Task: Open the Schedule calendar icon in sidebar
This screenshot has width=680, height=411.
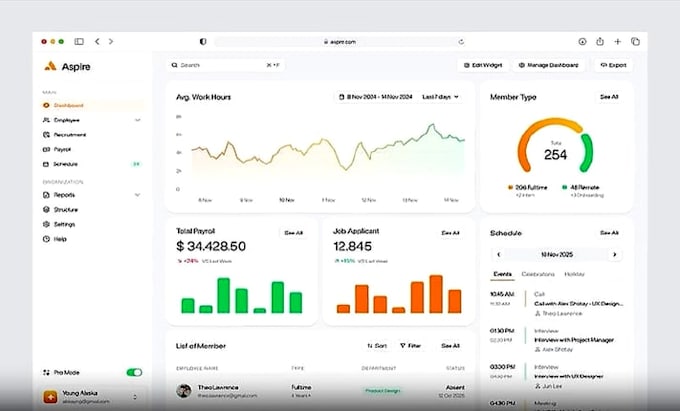Action: (x=46, y=164)
